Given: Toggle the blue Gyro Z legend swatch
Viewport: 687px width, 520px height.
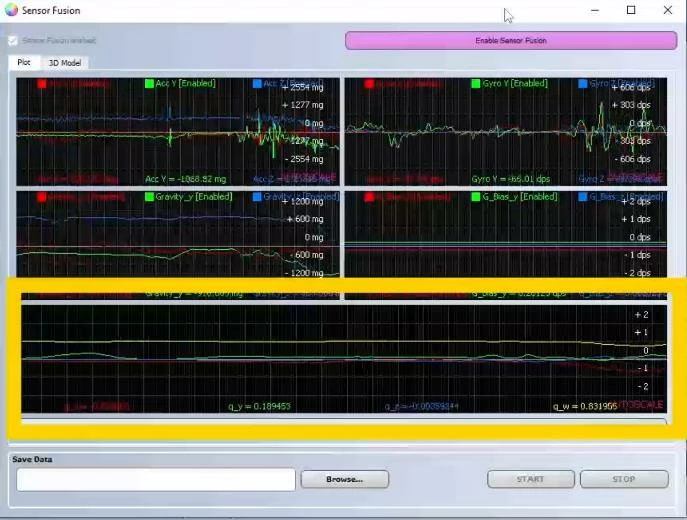Looking at the screenshot, I should click(583, 83).
